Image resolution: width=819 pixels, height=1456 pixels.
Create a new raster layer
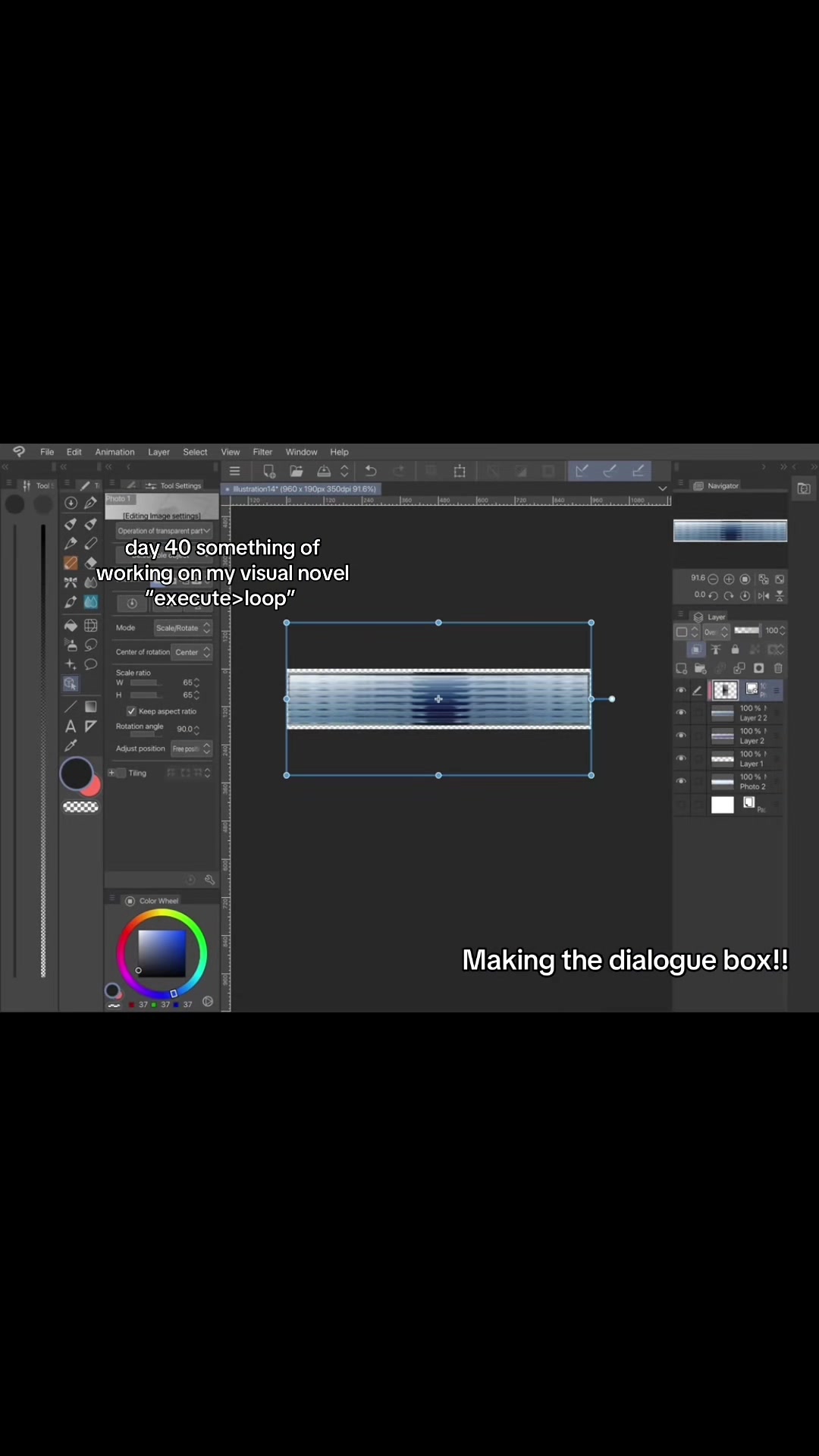click(681, 668)
